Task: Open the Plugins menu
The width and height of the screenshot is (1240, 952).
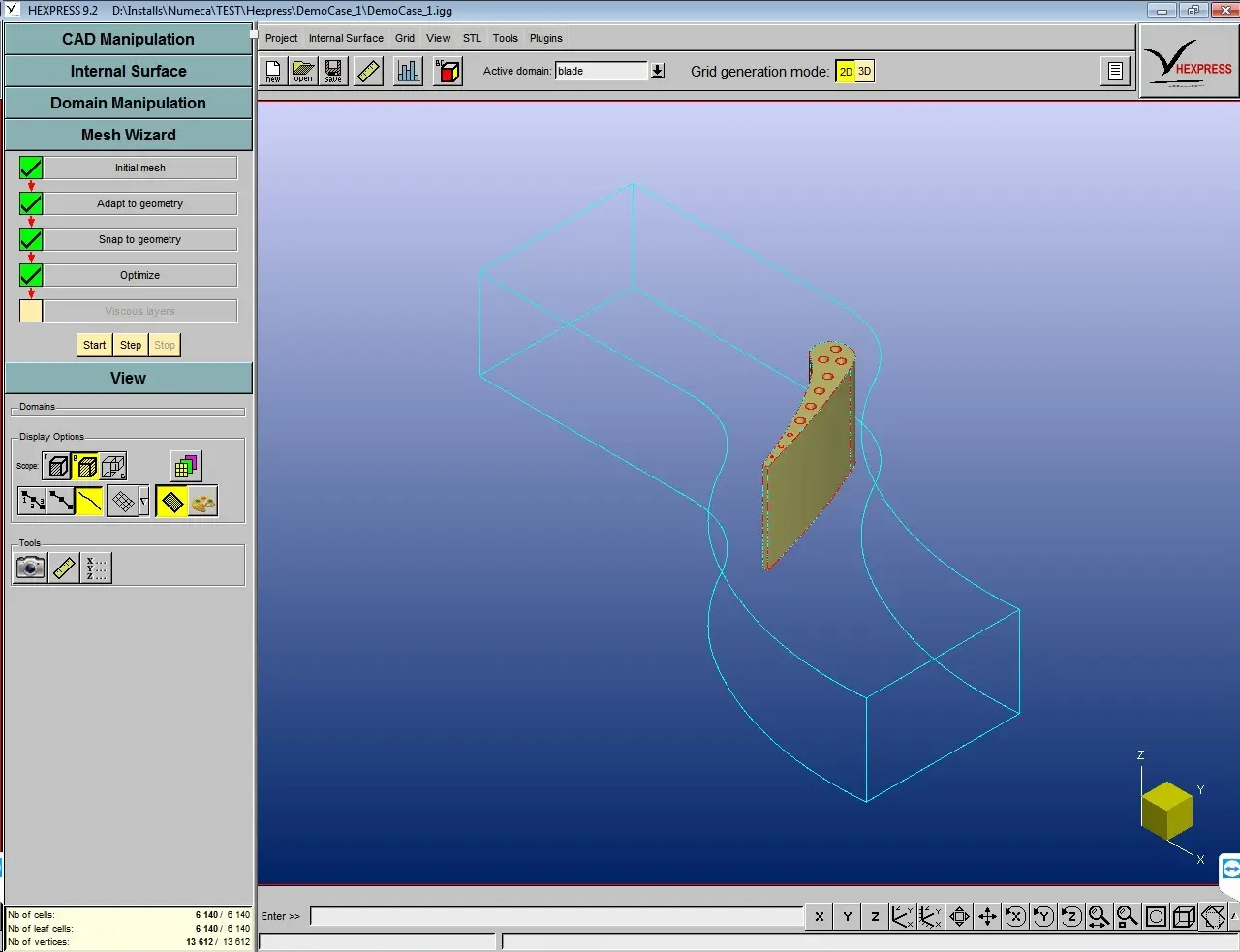Action: [546, 39]
